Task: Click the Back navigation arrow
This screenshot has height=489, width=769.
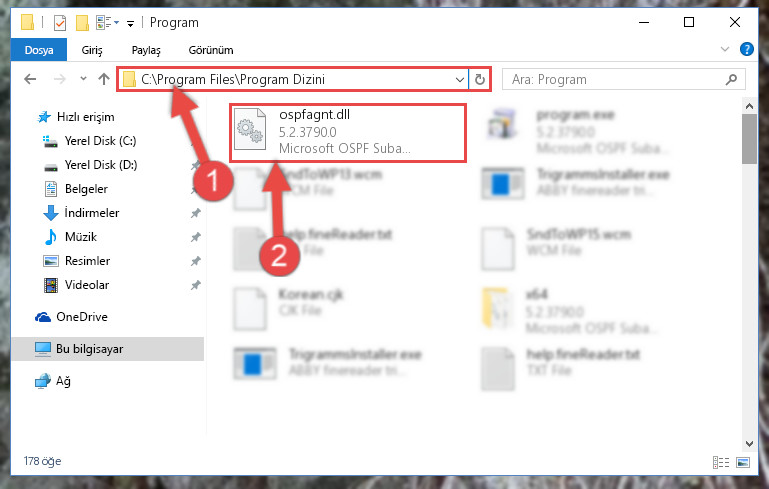Action: tap(30, 79)
